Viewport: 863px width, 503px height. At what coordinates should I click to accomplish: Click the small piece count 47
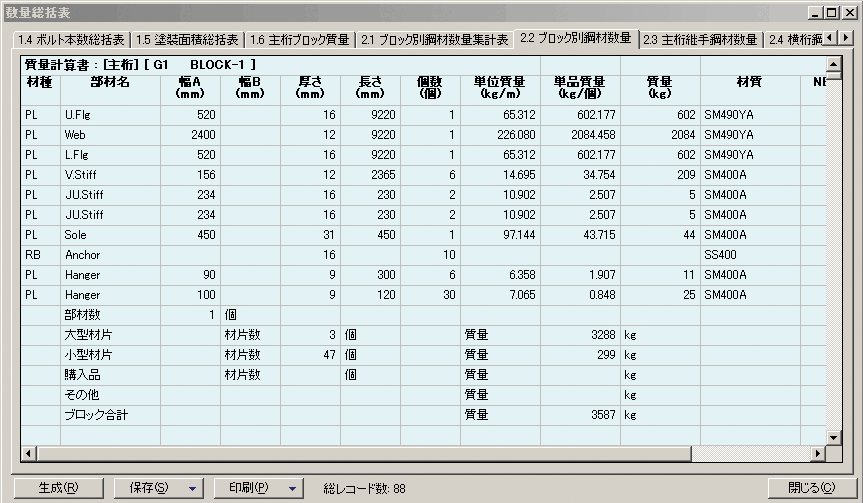click(310, 355)
